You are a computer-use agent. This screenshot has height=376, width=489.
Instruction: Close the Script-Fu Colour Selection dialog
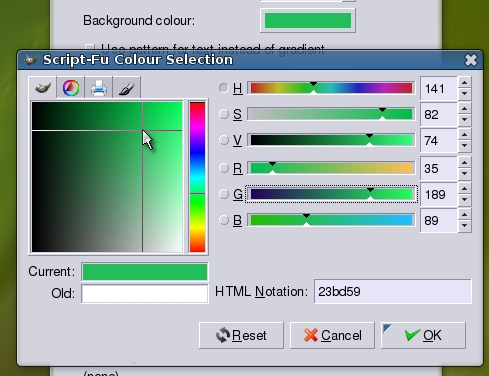pyautogui.click(x=471, y=60)
